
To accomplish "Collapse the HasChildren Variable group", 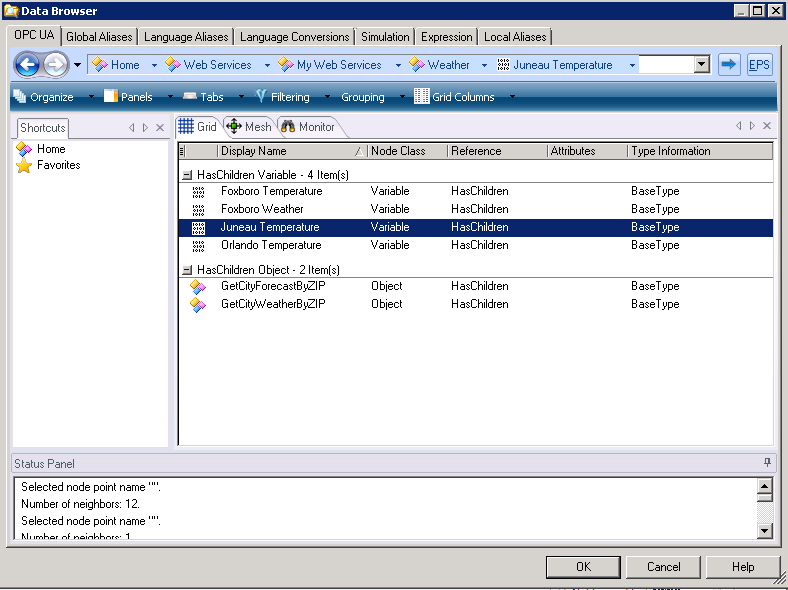I will 187,175.
